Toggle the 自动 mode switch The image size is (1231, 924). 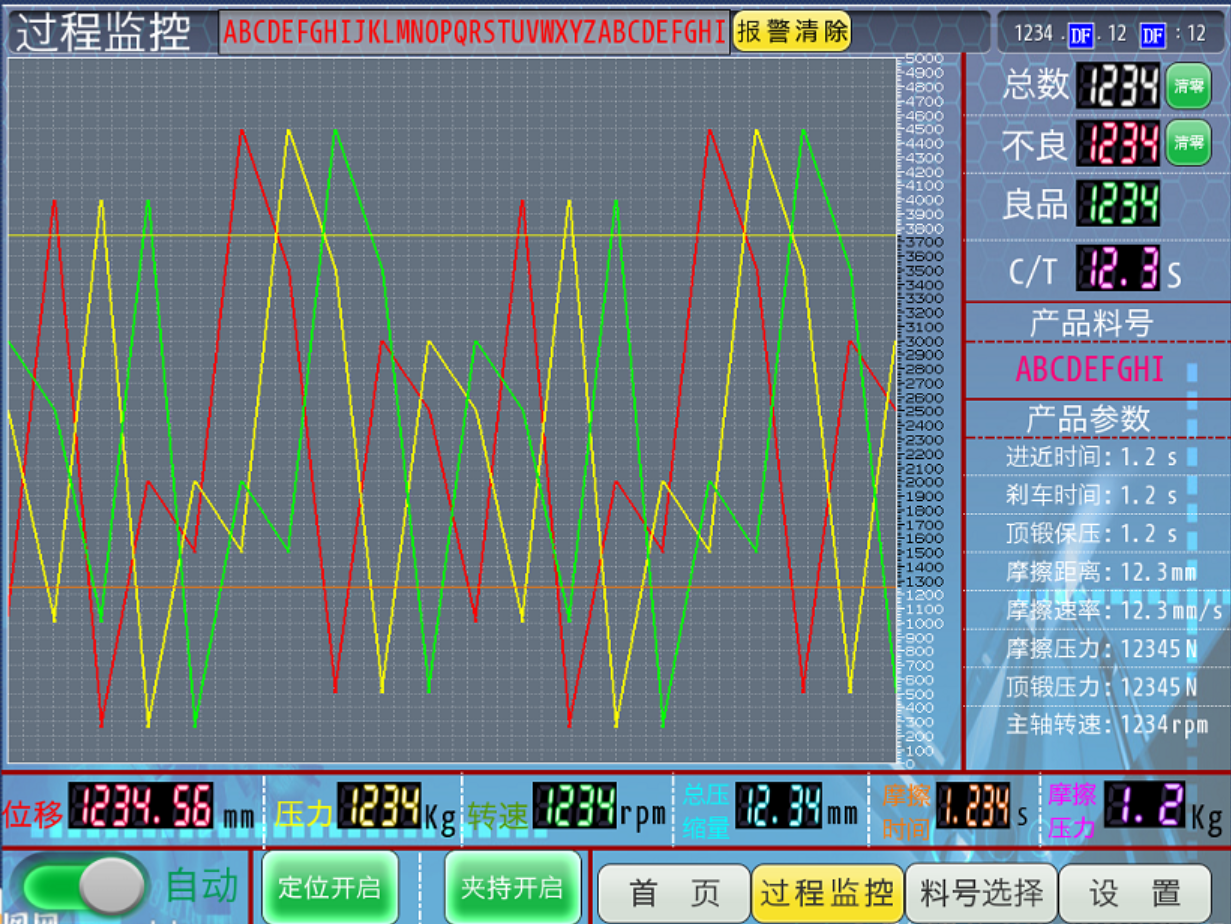[x=84, y=885]
